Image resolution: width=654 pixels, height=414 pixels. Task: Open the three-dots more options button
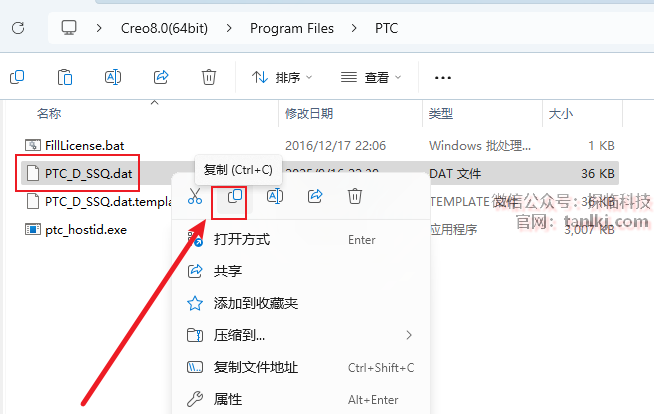click(443, 78)
